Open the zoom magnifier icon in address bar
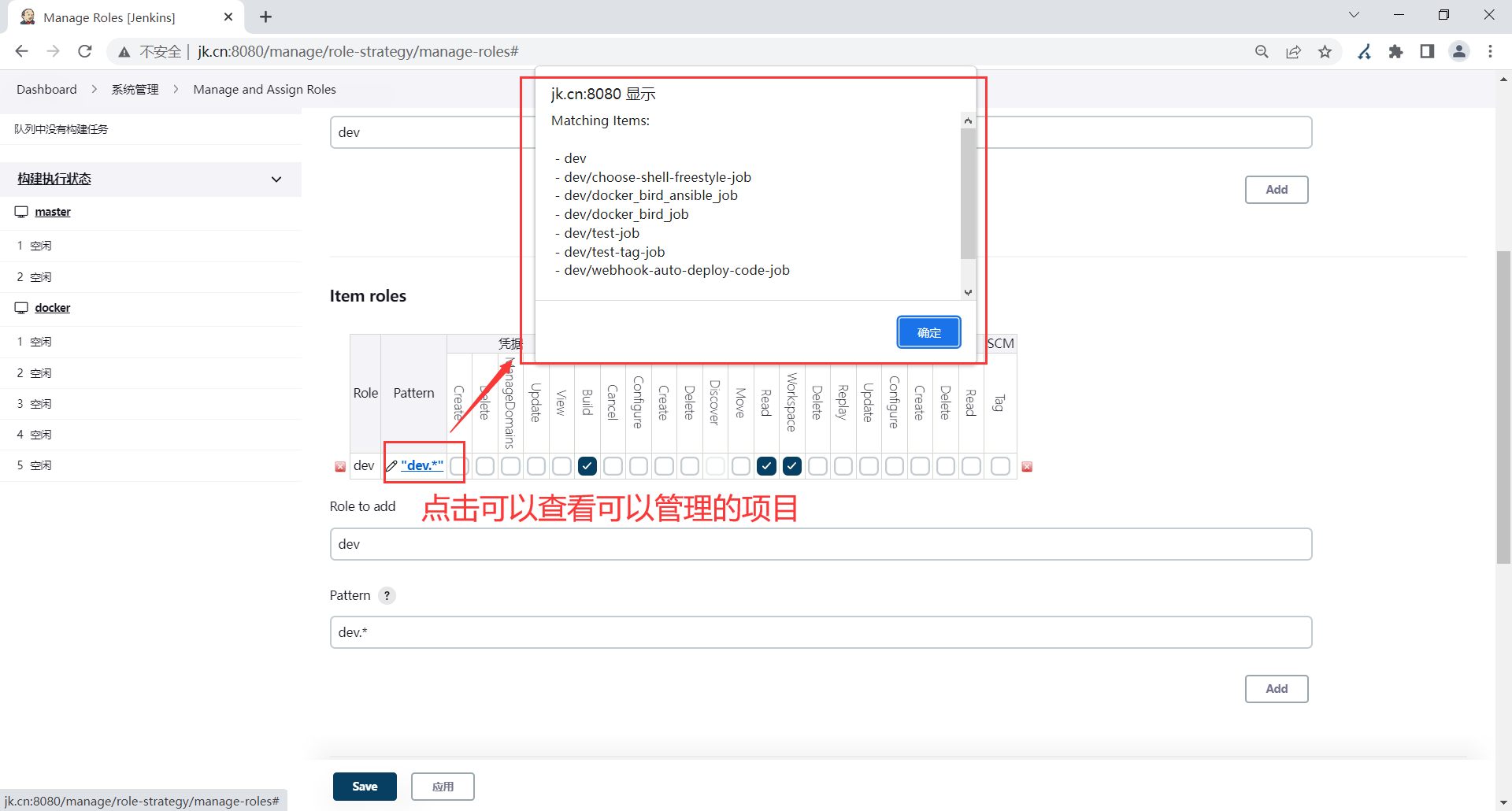 [x=1262, y=51]
